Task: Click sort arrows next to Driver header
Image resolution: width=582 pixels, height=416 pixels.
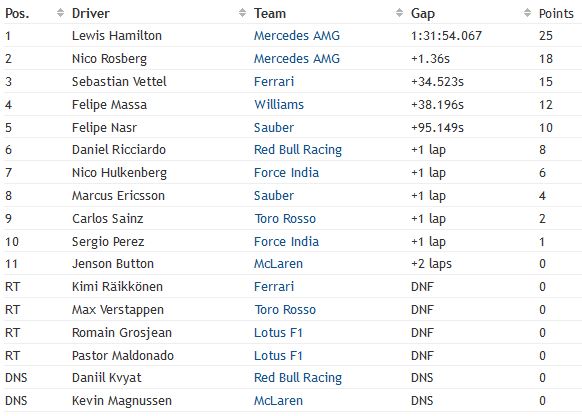Action: [x=242, y=13]
